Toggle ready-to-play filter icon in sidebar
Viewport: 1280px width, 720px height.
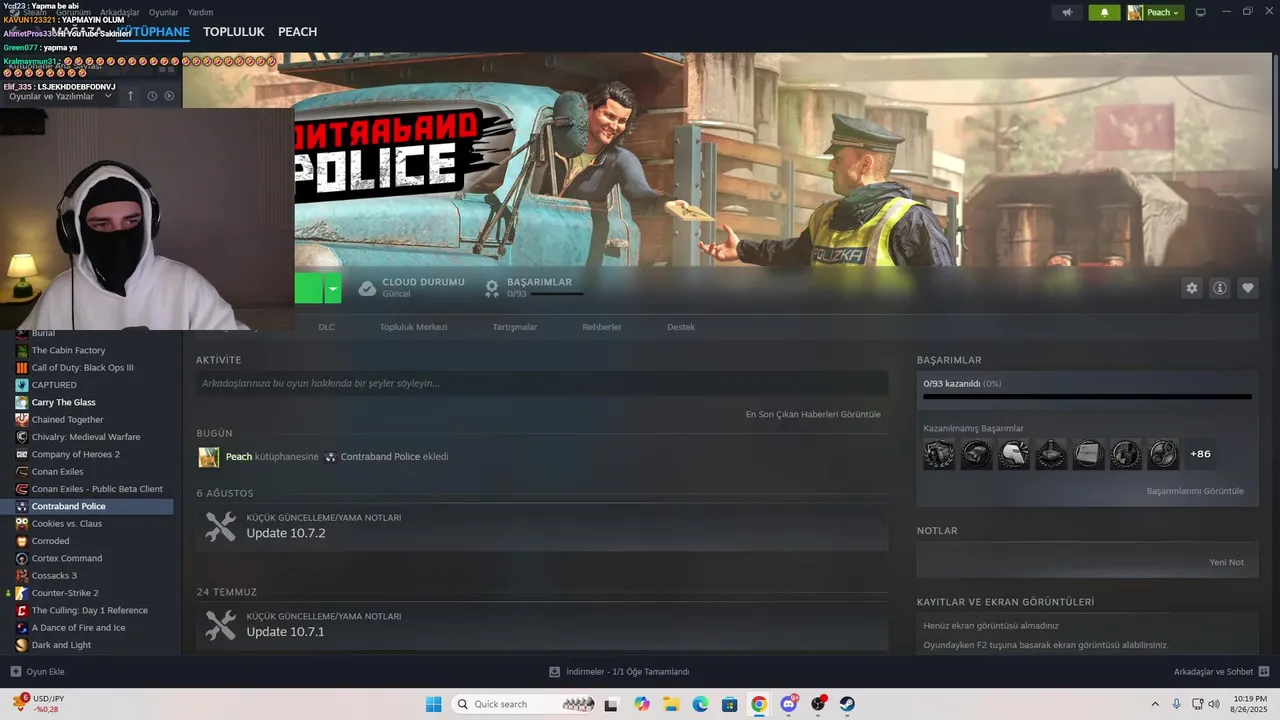[x=169, y=96]
